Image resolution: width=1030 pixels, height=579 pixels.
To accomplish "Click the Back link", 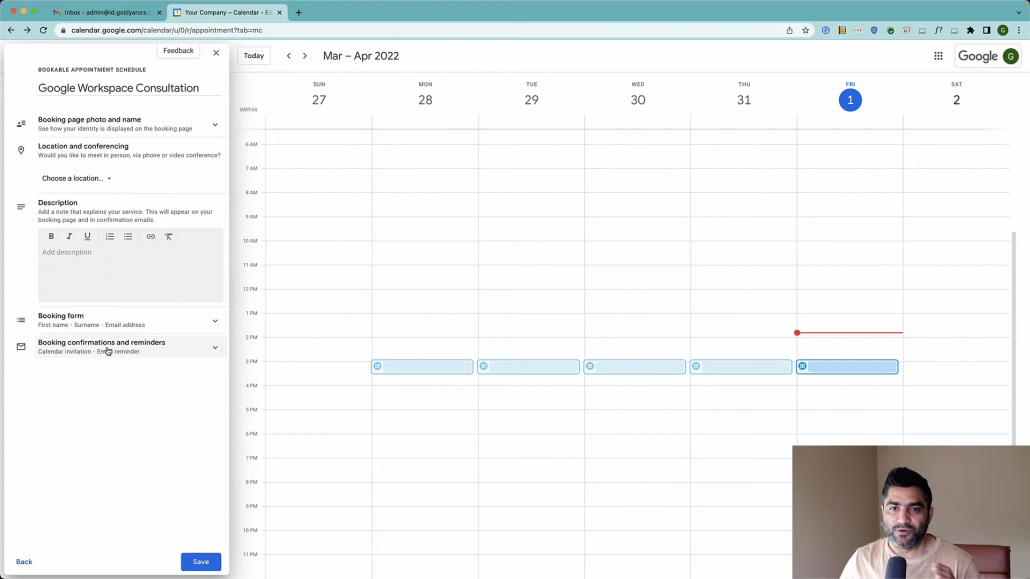I will click(24, 562).
